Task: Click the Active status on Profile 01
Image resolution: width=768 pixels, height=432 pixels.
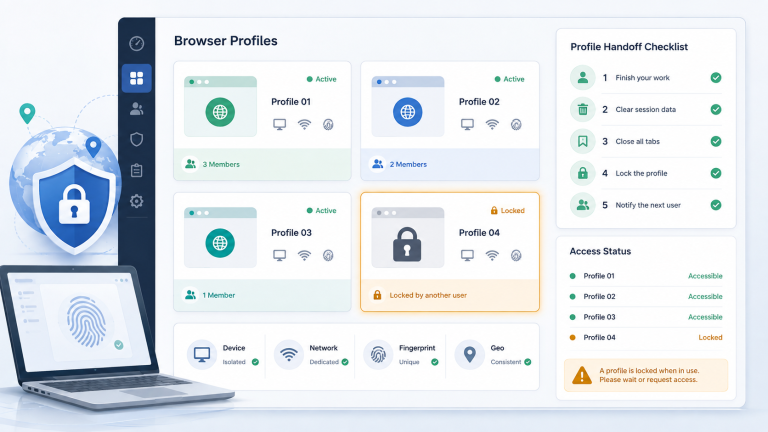Action: coord(321,79)
